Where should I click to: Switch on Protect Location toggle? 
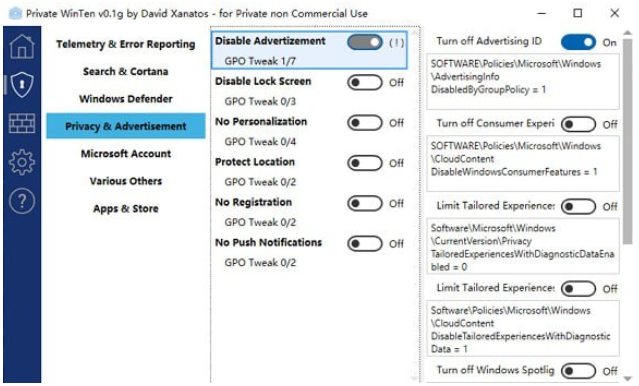pyautogui.click(x=365, y=163)
